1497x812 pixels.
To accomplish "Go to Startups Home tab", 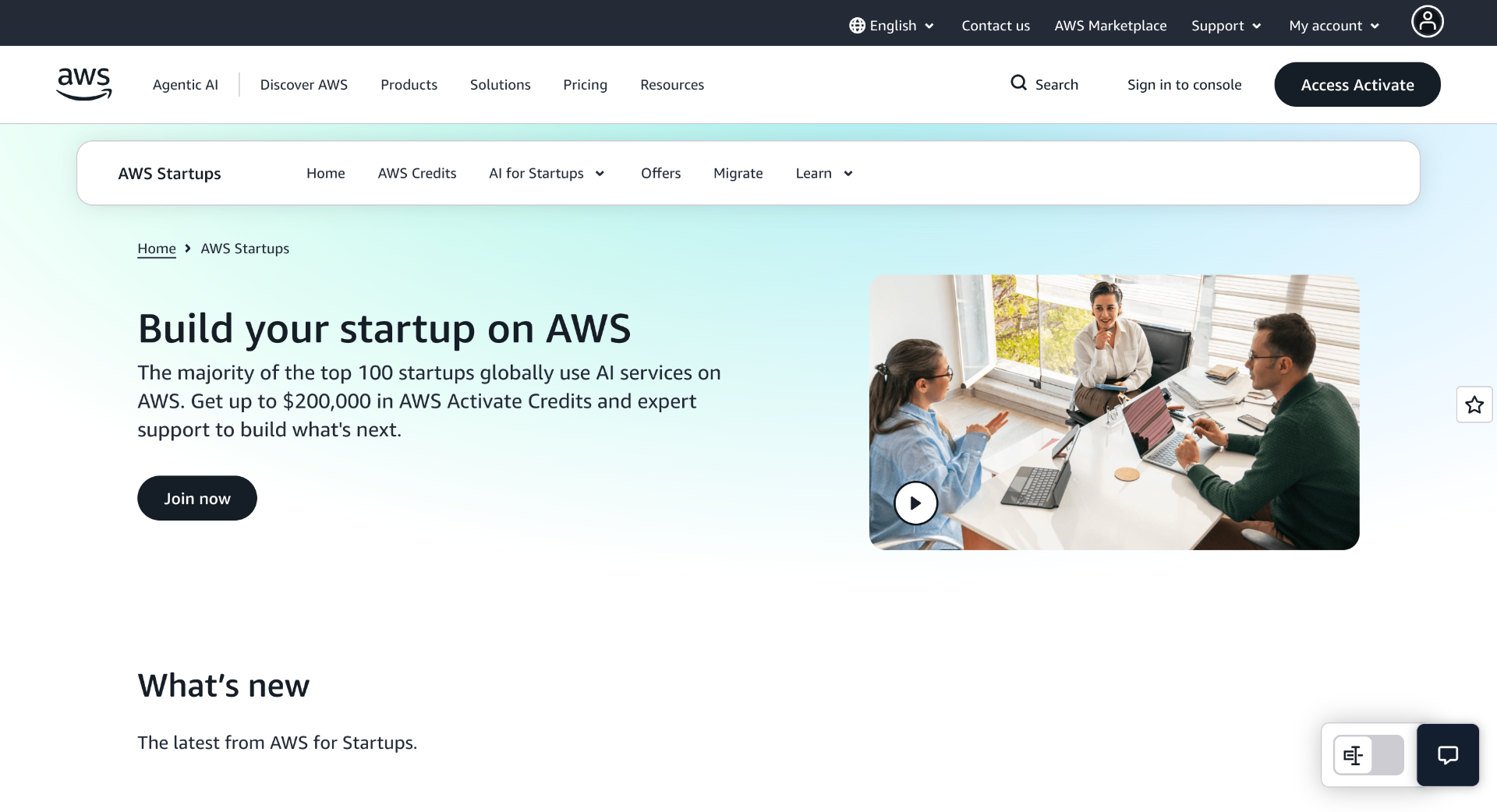I will (325, 173).
